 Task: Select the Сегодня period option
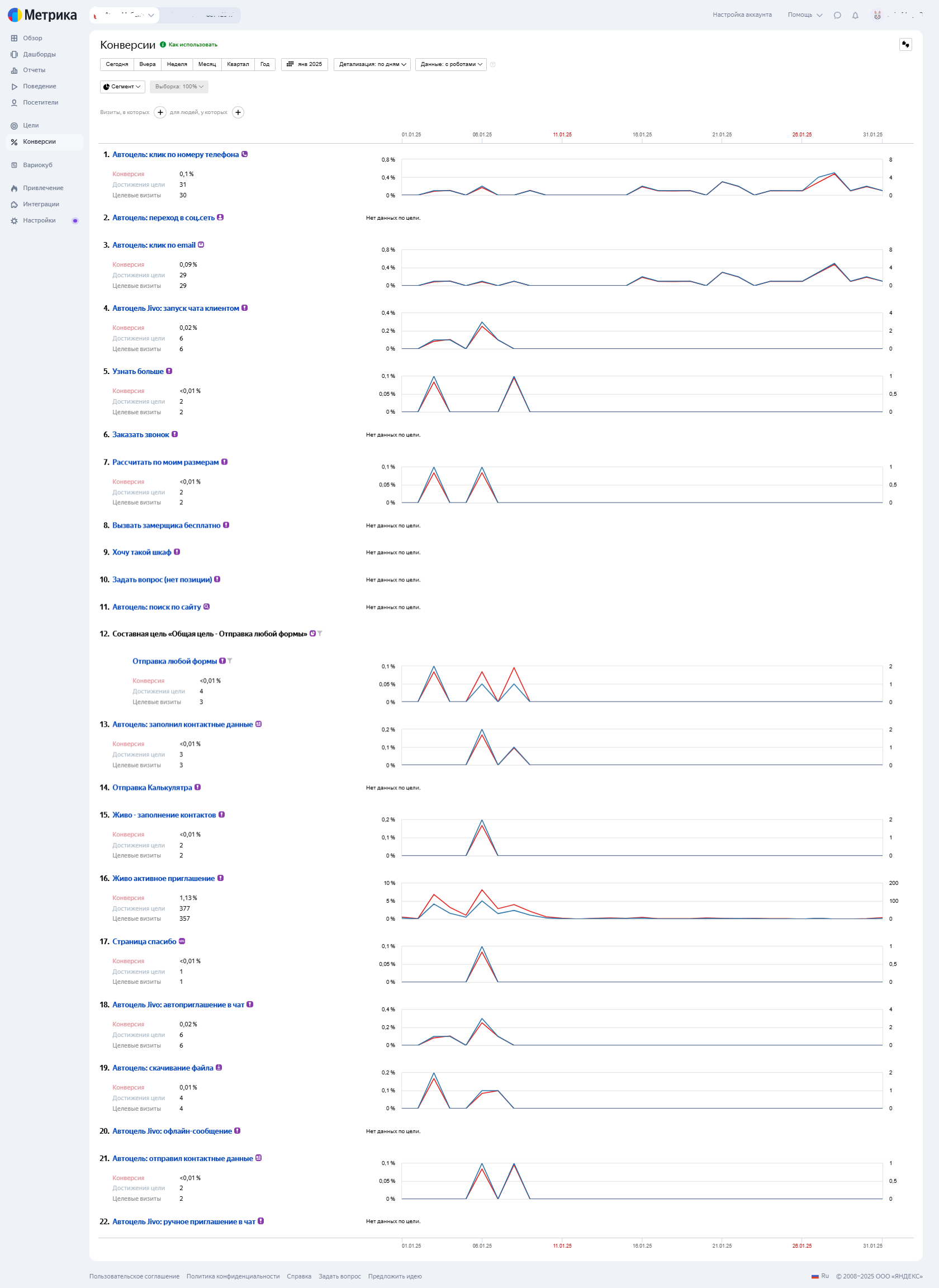[x=117, y=64]
